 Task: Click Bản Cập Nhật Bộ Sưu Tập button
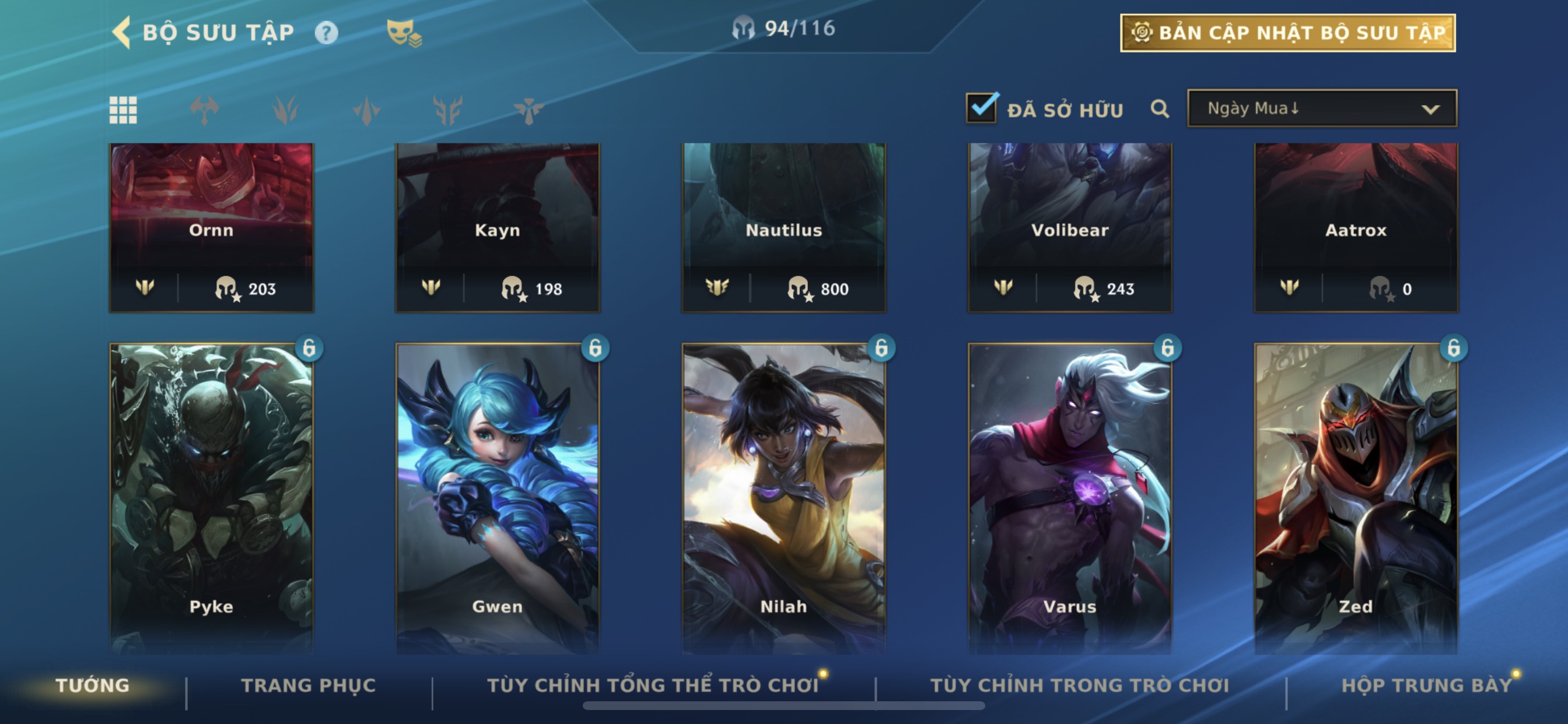[x=1288, y=33]
